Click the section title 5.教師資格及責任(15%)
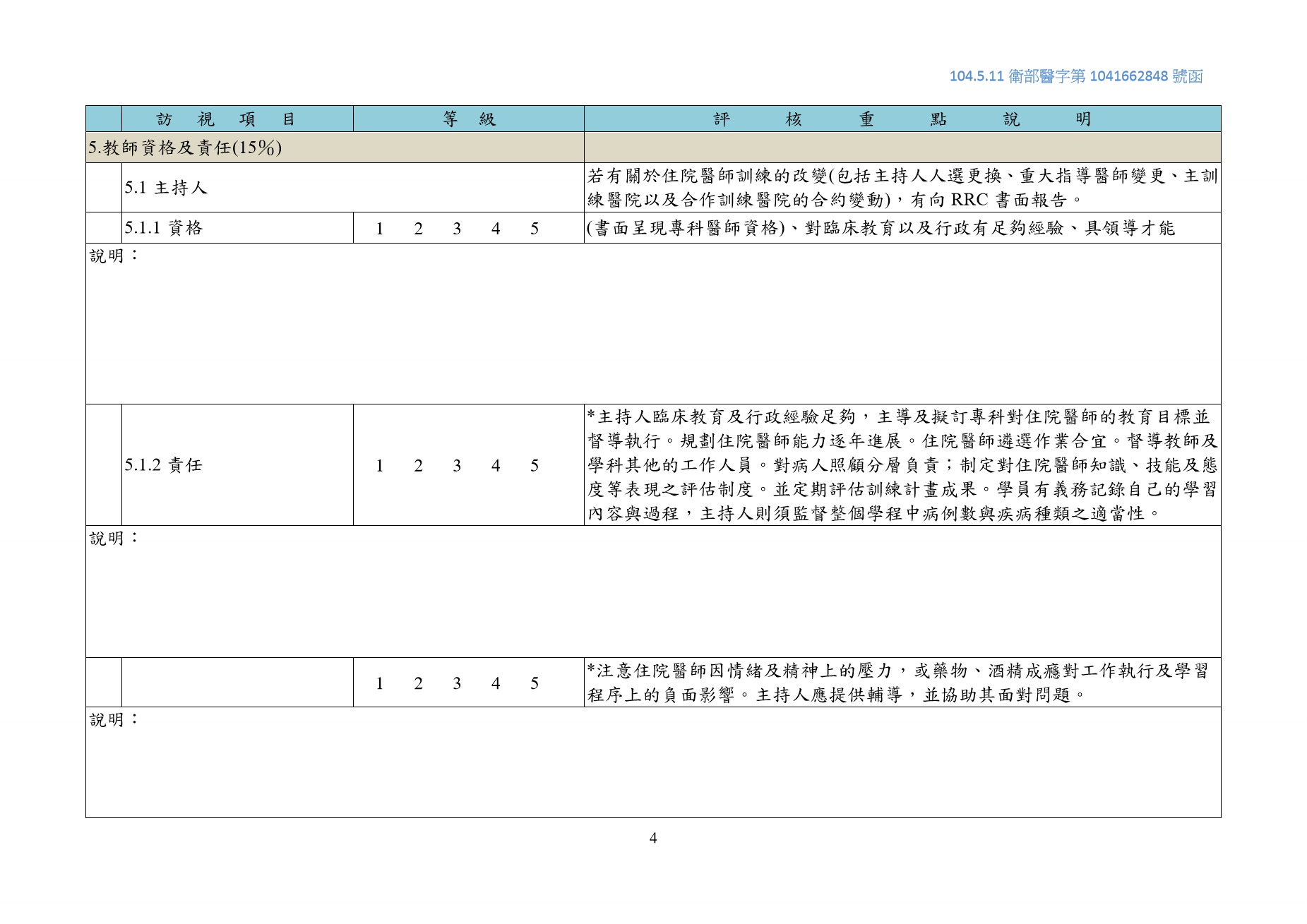 (184, 148)
